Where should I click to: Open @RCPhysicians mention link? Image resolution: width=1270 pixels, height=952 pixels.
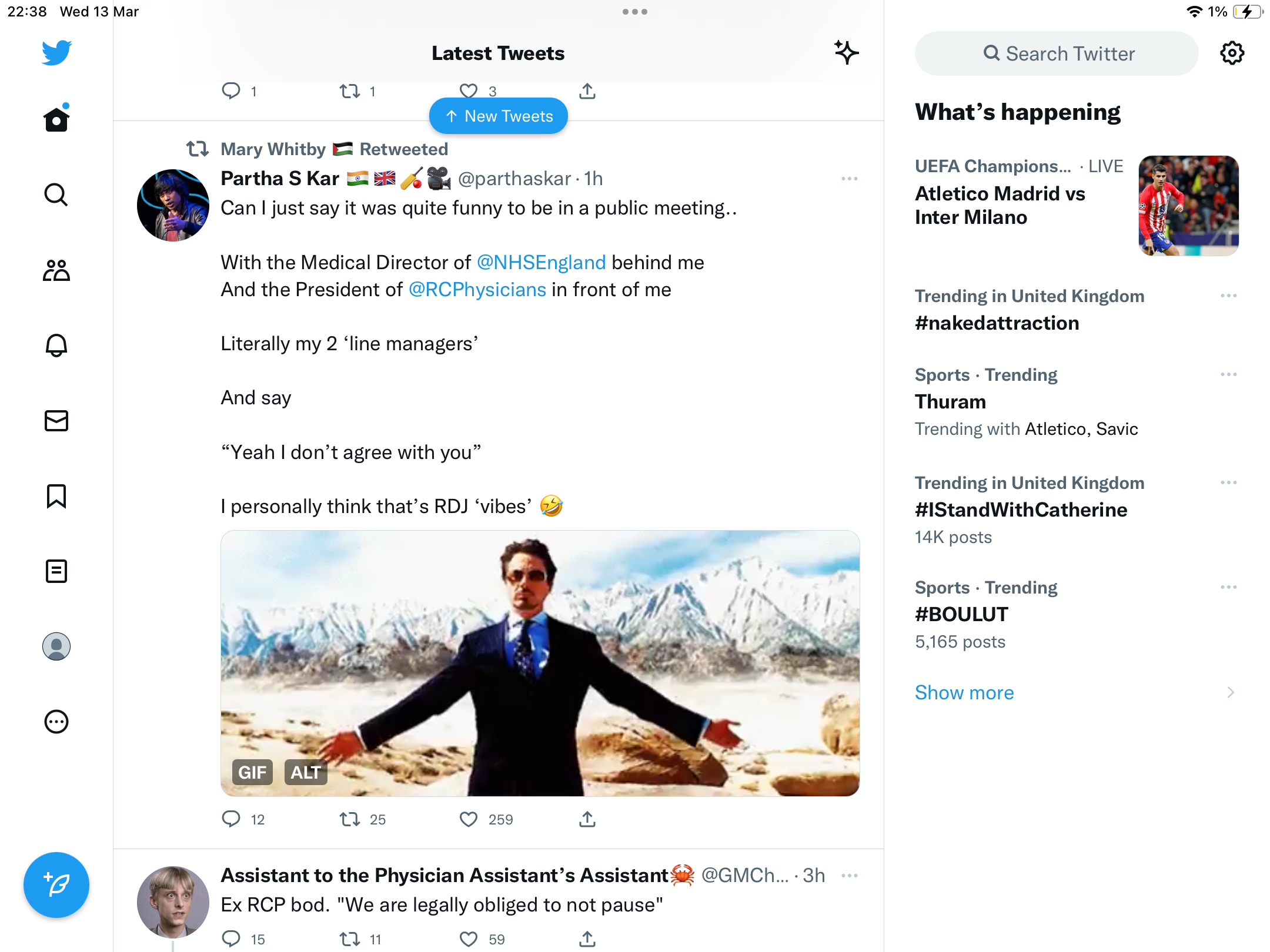click(477, 289)
